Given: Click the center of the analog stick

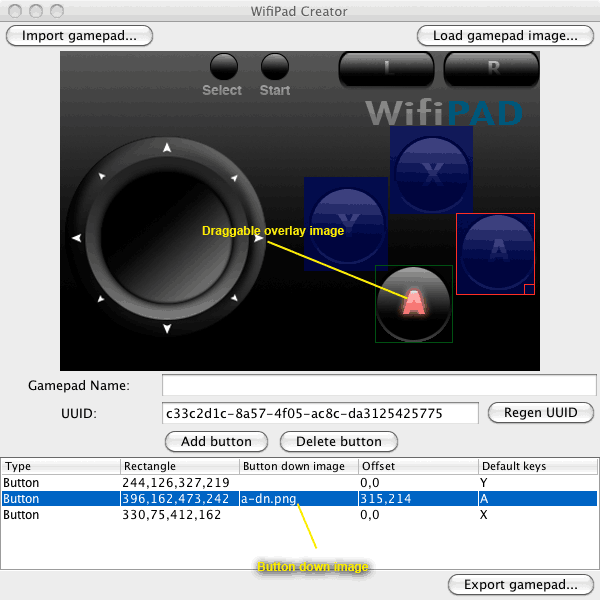Looking at the screenshot, I should (167, 237).
